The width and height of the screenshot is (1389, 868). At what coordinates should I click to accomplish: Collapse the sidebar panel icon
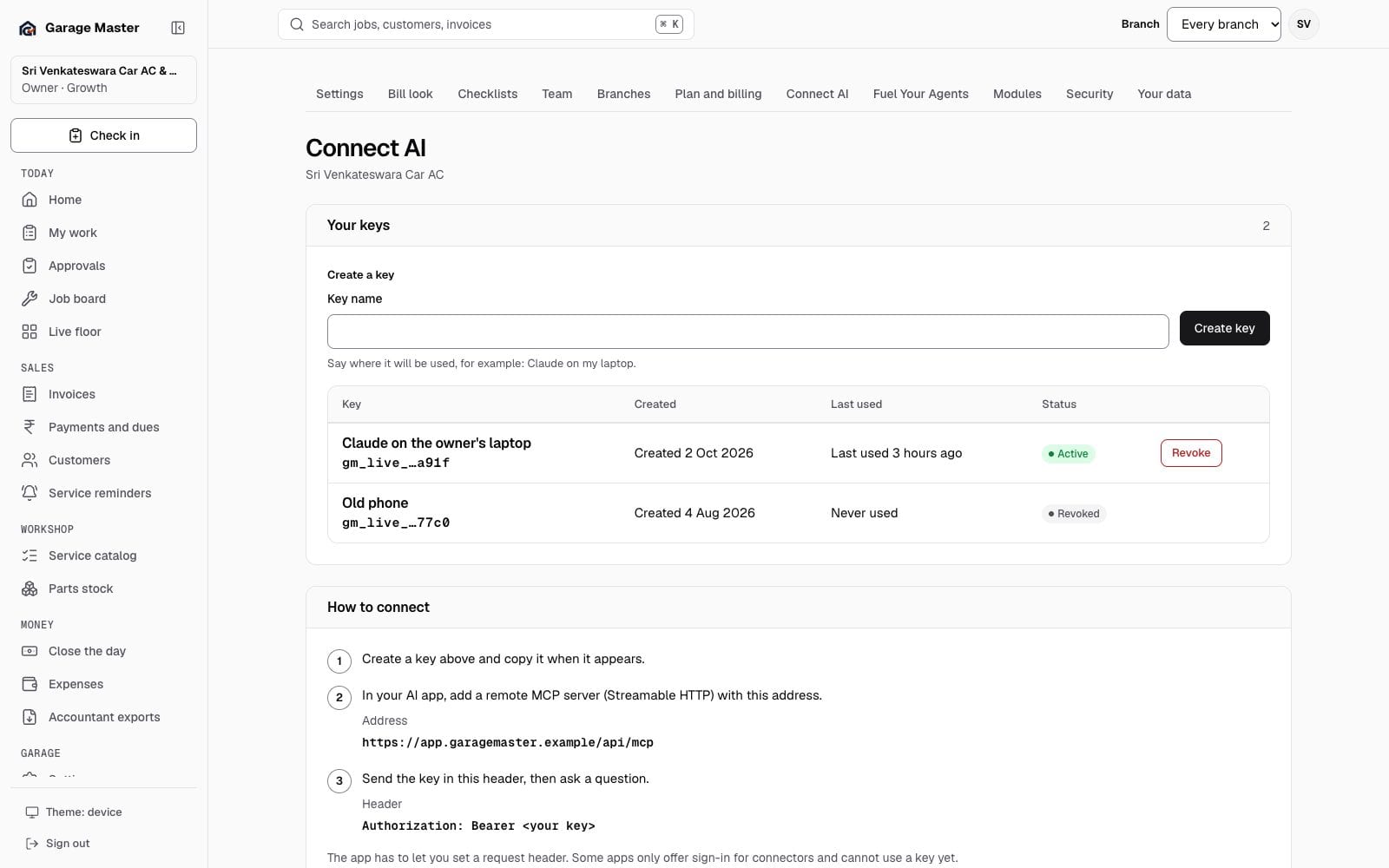(x=178, y=28)
